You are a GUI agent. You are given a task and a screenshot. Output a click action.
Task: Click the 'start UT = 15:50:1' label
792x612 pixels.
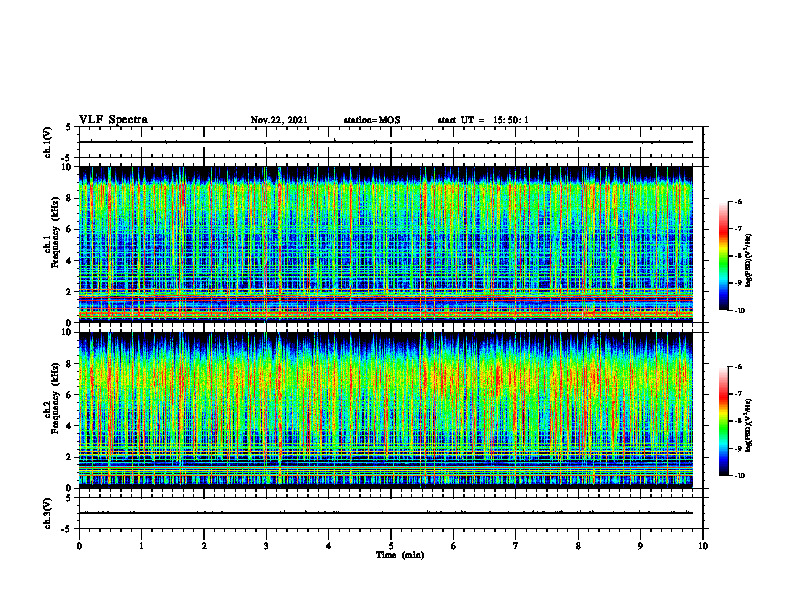[x=483, y=120]
